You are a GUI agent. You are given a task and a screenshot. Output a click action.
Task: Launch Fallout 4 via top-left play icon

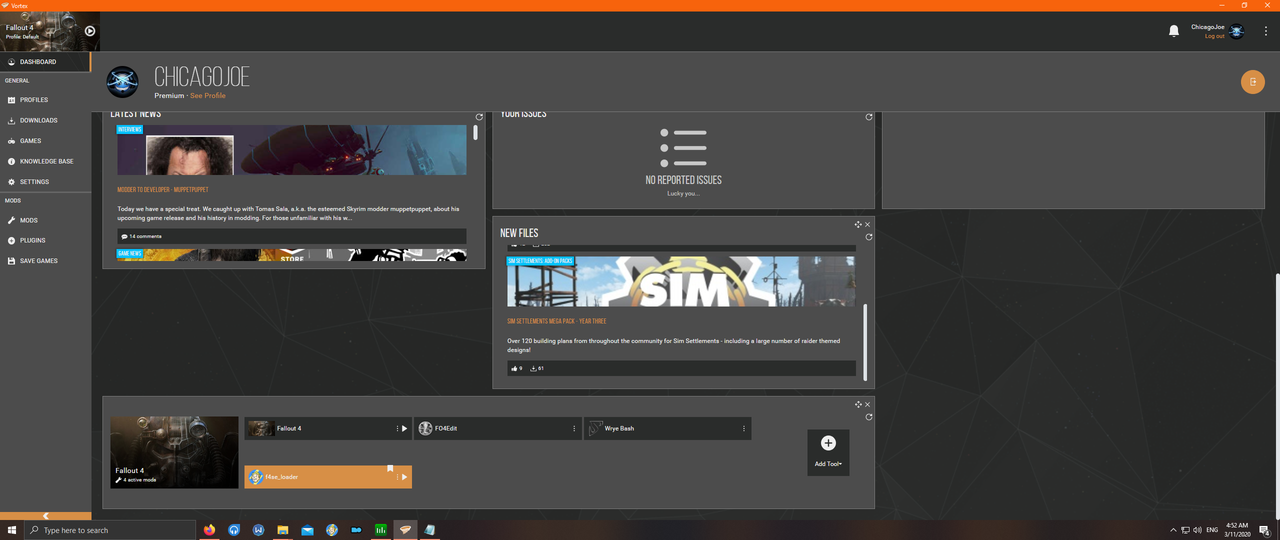[90, 31]
